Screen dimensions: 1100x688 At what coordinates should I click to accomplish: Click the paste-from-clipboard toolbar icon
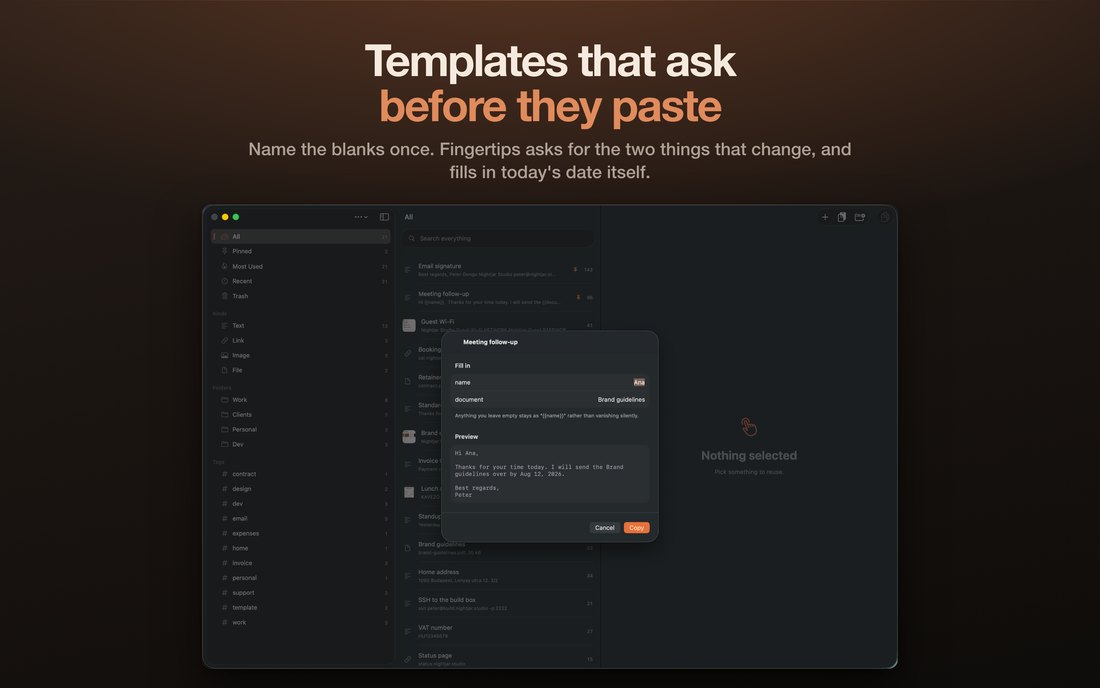click(842, 217)
